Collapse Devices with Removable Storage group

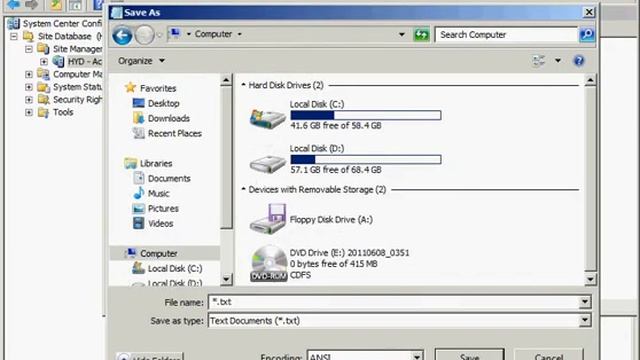243,189
